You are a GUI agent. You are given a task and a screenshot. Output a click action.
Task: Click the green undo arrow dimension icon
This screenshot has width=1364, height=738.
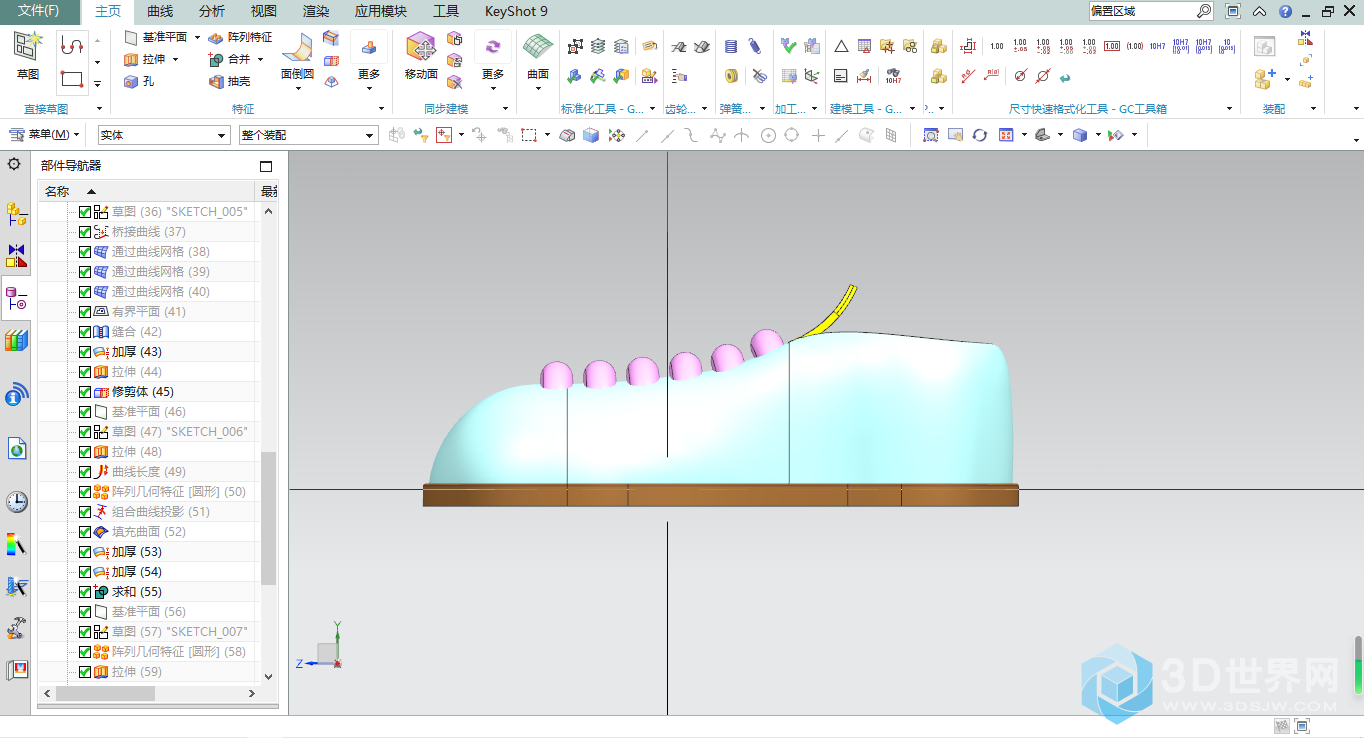click(x=1066, y=77)
